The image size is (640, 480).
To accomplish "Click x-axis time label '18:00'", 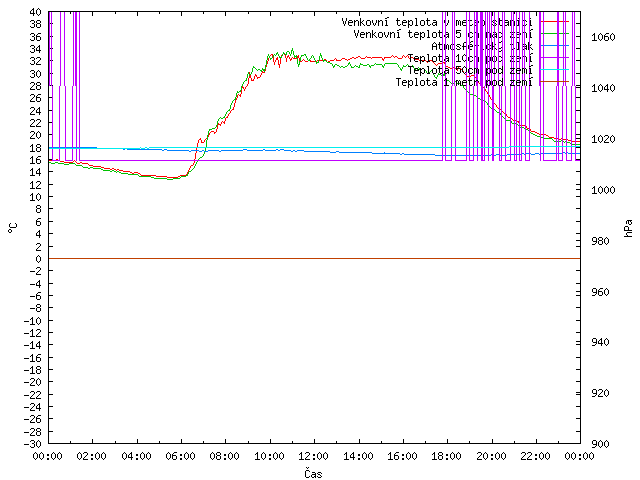I will coord(447,456).
